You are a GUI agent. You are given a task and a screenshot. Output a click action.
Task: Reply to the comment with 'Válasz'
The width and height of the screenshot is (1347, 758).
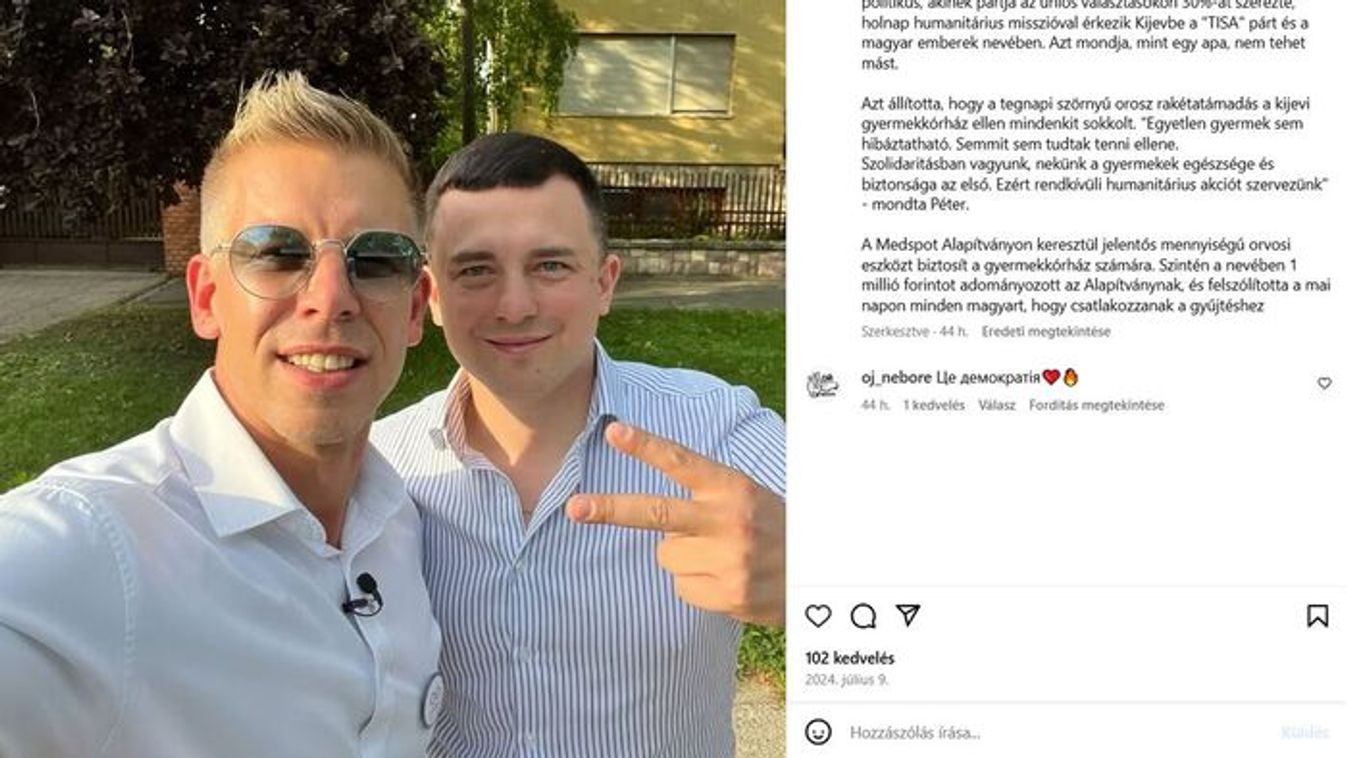pyautogui.click(x=997, y=405)
